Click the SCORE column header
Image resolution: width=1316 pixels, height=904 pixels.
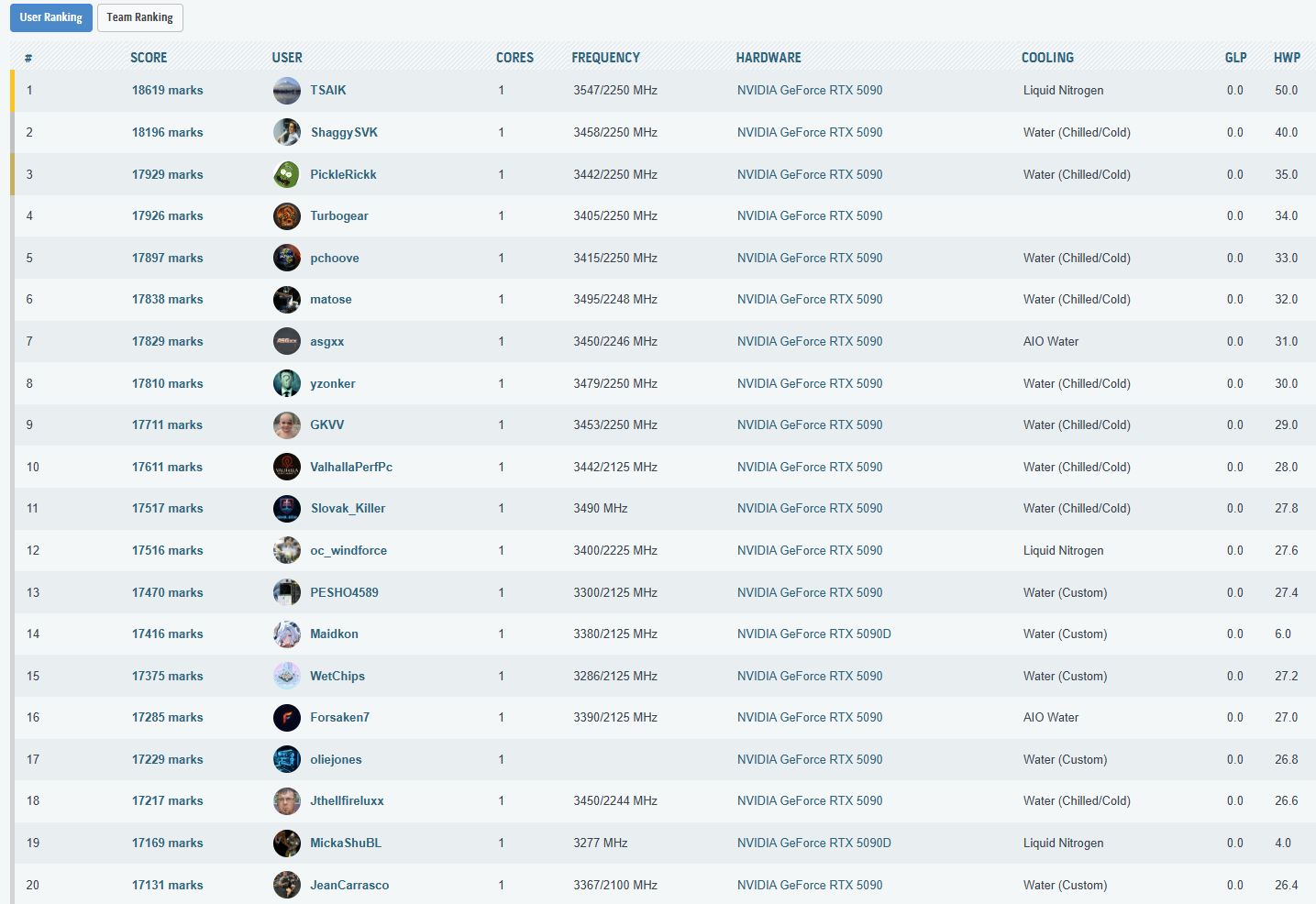[x=149, y=58]
